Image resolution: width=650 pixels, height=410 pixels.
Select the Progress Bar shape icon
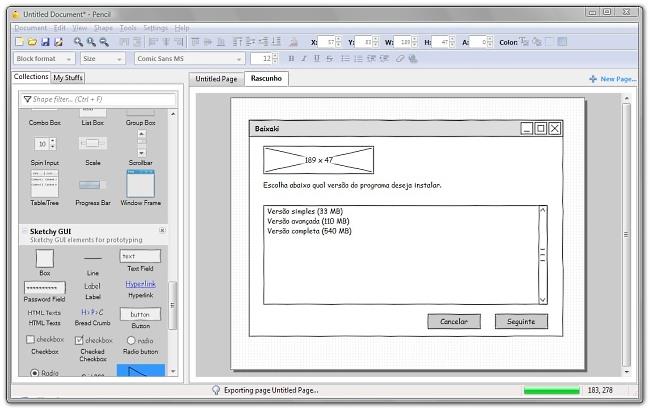pos(93,185)
